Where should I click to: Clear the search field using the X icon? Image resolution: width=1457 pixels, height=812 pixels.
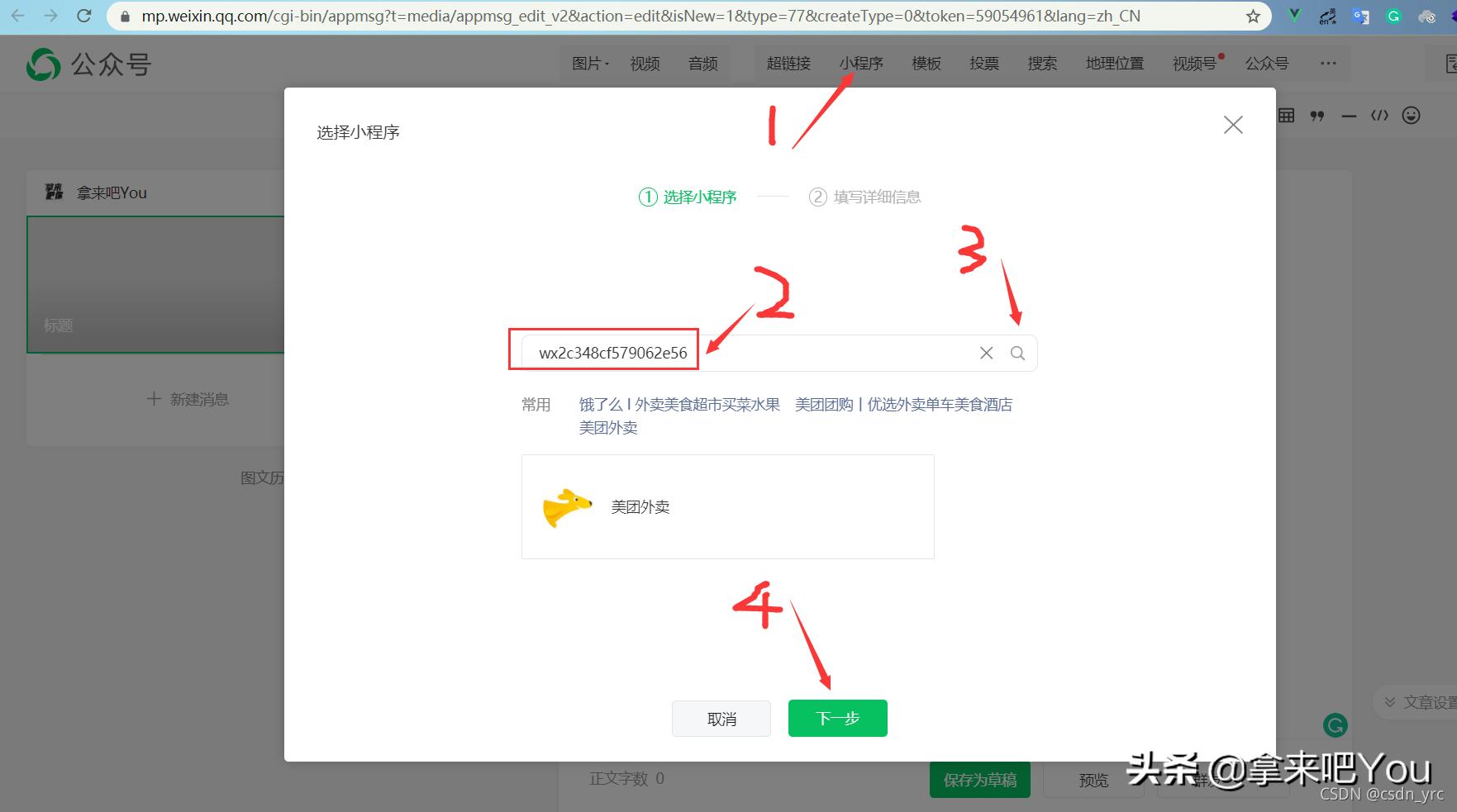click(985, 353)
